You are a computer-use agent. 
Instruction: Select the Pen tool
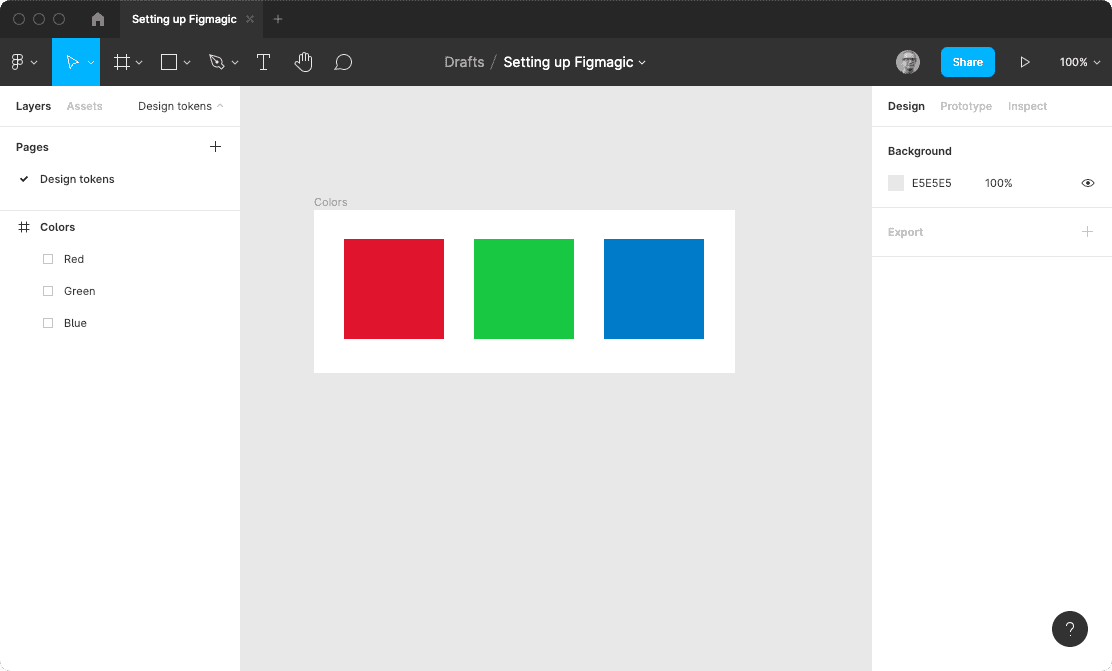[216, 62]
